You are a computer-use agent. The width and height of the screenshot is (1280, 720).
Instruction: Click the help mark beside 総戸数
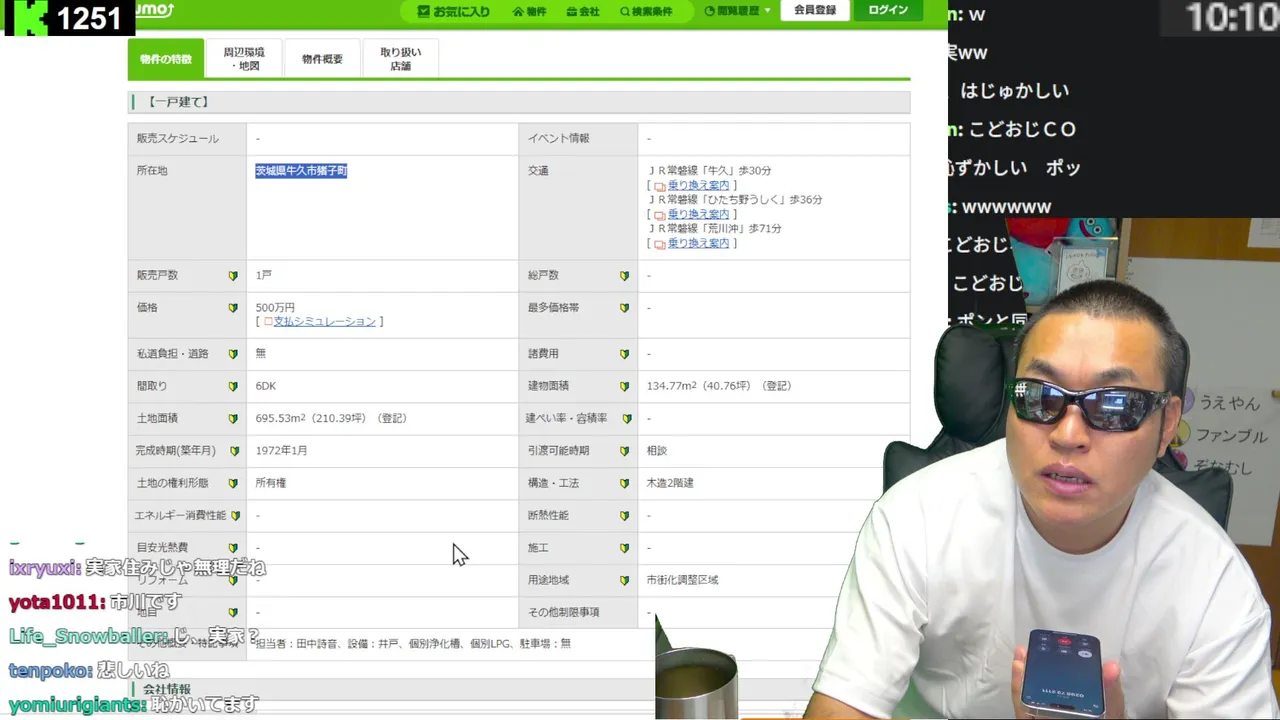pos(624,276)
